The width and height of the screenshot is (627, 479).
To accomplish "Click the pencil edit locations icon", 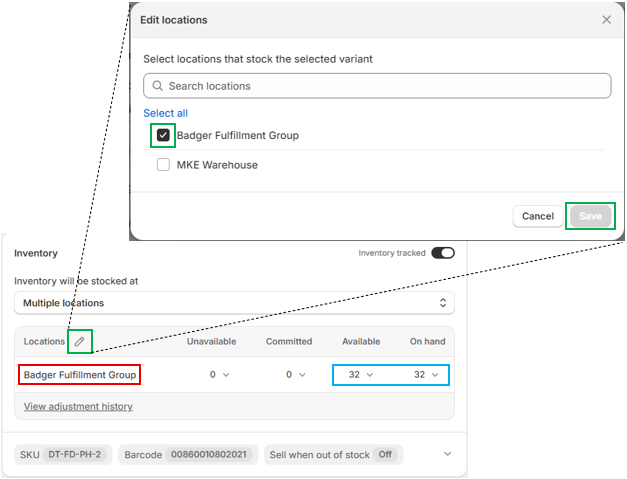I will click(x=80, y=342).
